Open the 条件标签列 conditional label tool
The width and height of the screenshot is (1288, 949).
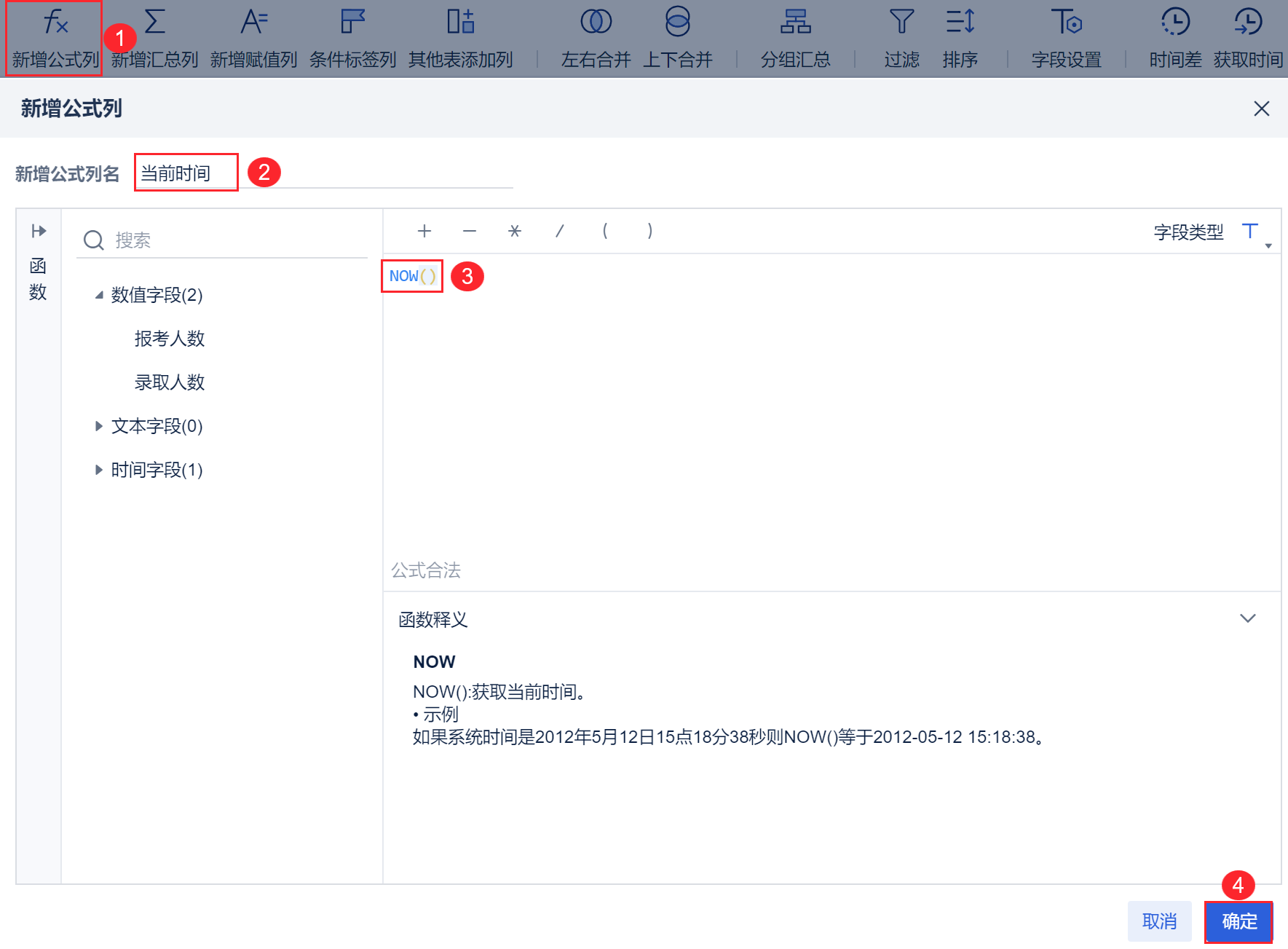pyautogui.click(x=352, y=39)
